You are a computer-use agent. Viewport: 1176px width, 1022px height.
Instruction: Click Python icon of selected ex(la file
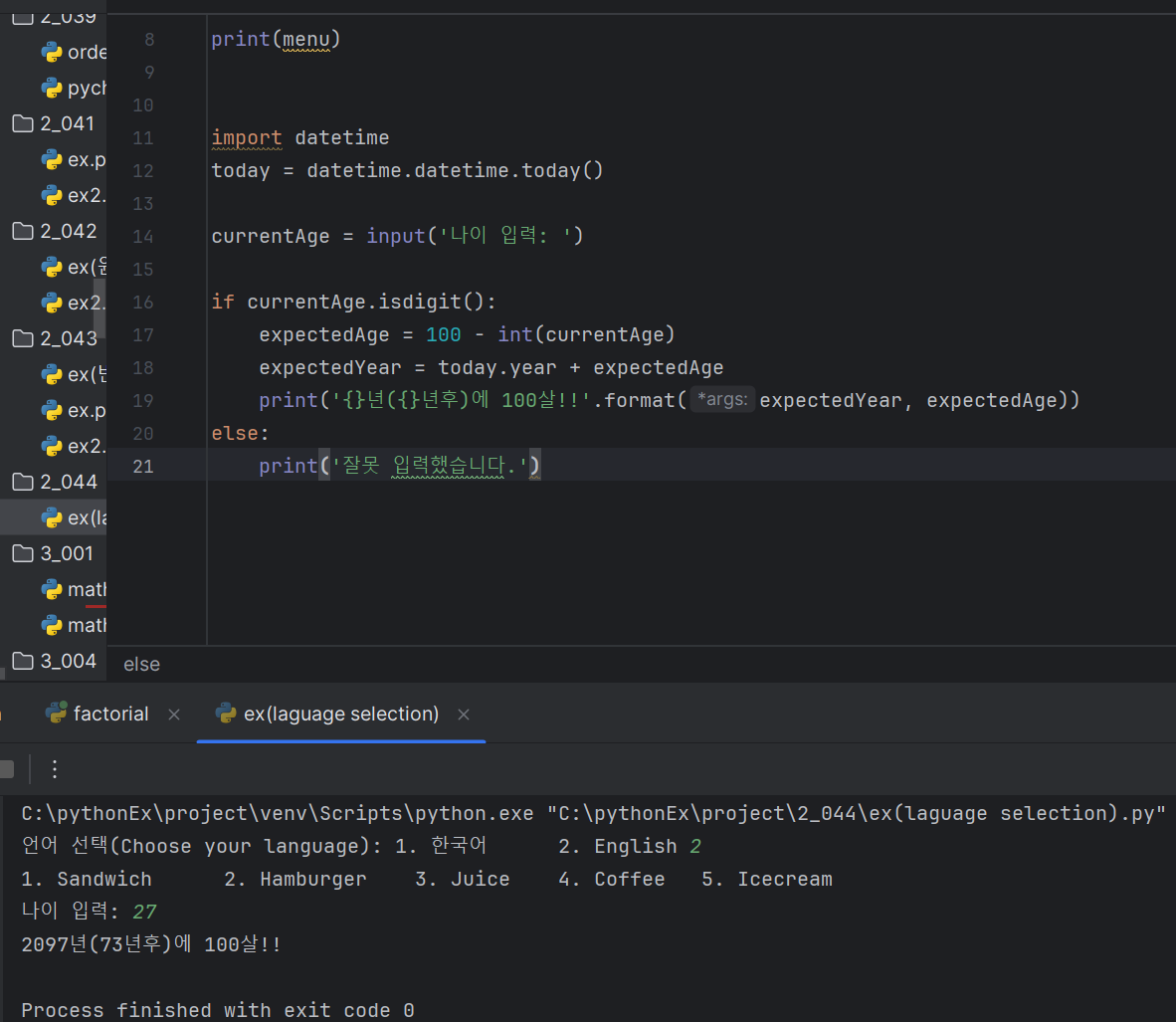[x=52, y=517]
